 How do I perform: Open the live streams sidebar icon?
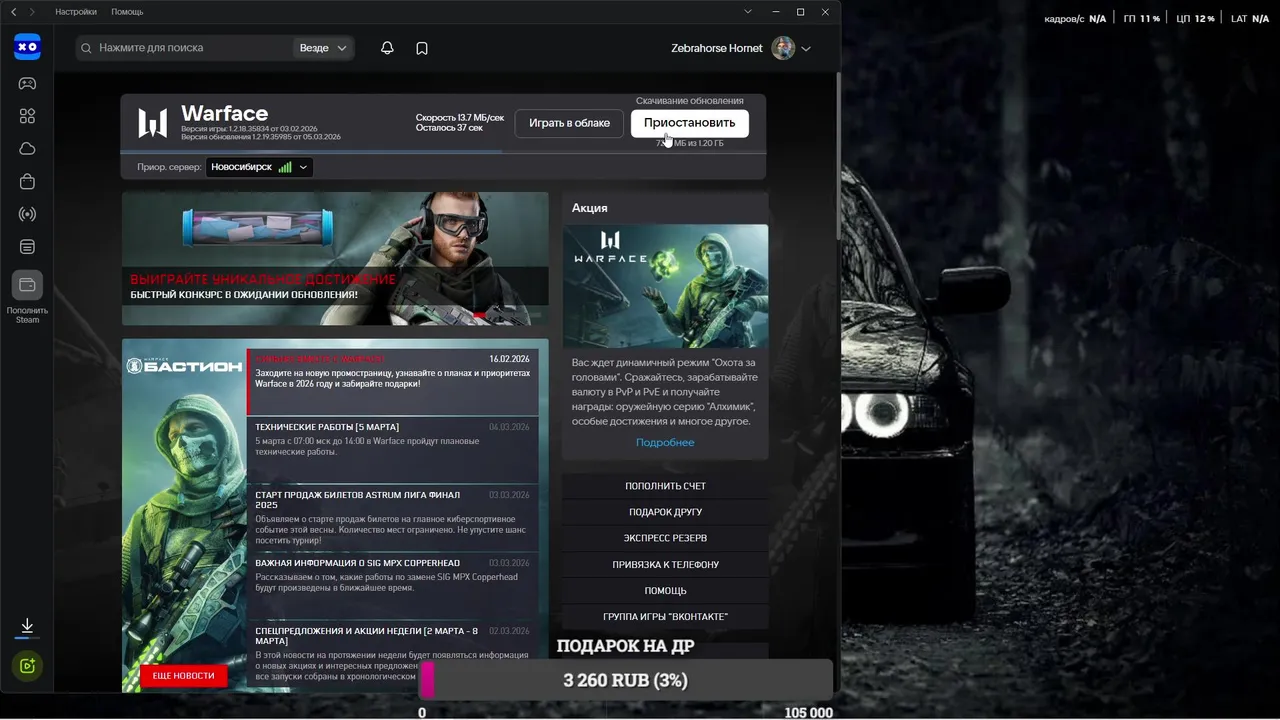[x=27, y=214]
